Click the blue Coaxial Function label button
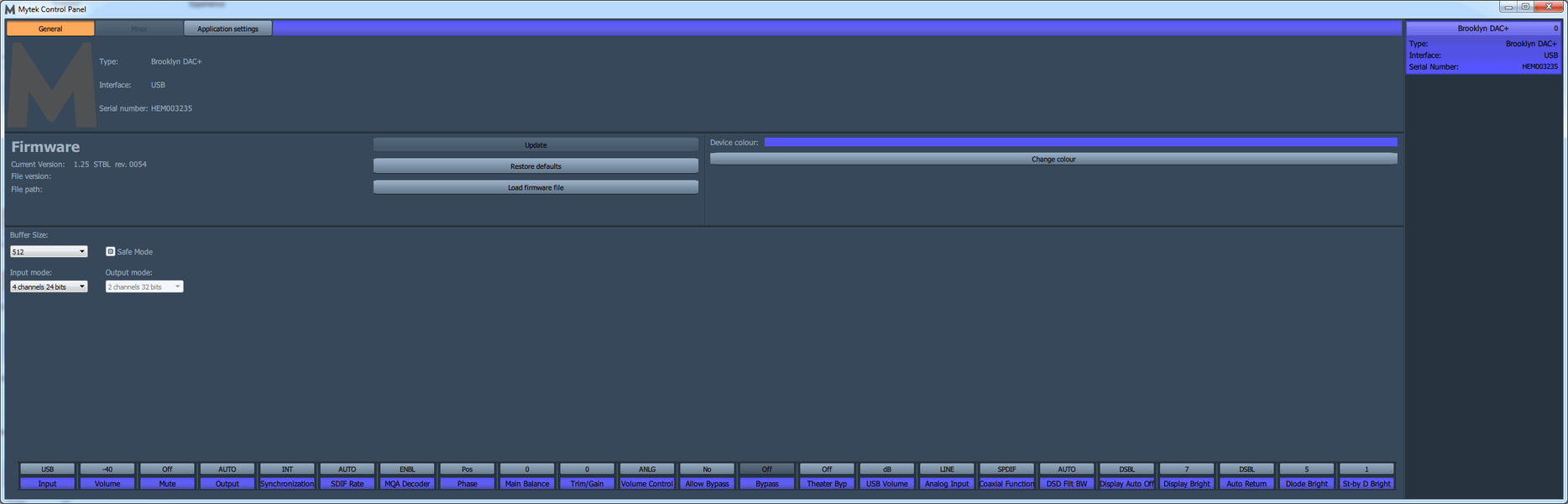 point(1007,484)
